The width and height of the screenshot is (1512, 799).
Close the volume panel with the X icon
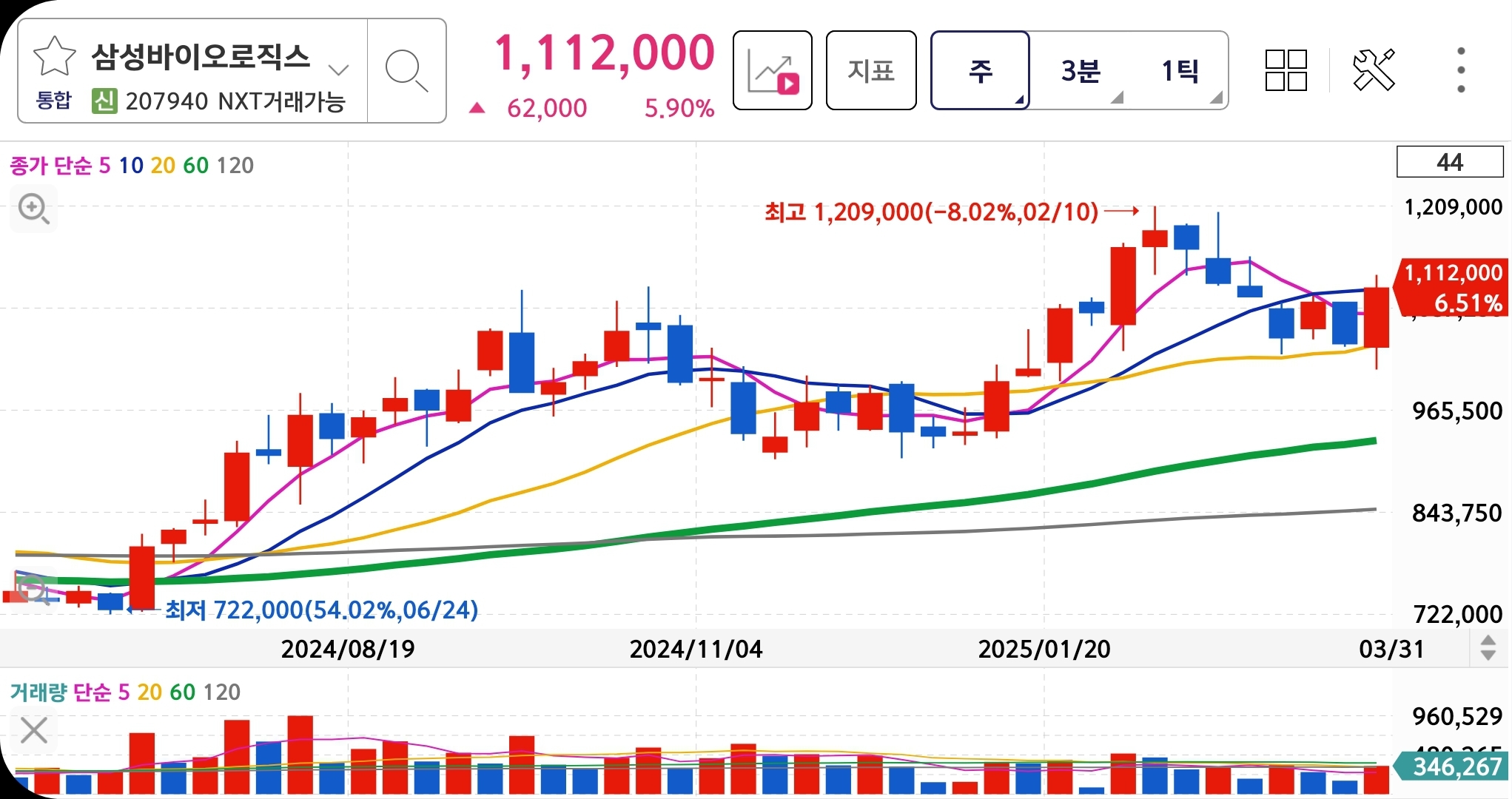point(34,730)
